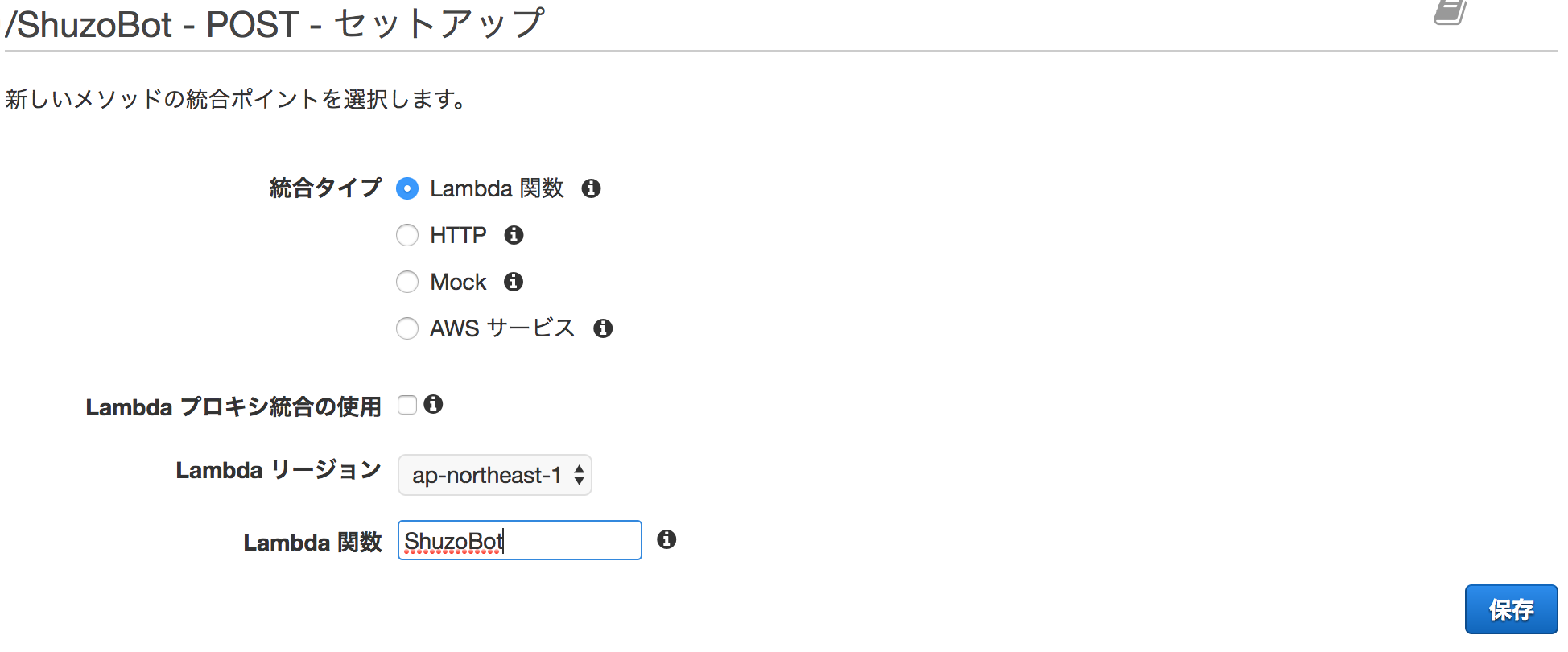Screen dimensions: 1568x652
Task: Click info icon next to Lambda 関数 radio
Action: (x=591, y=188)
